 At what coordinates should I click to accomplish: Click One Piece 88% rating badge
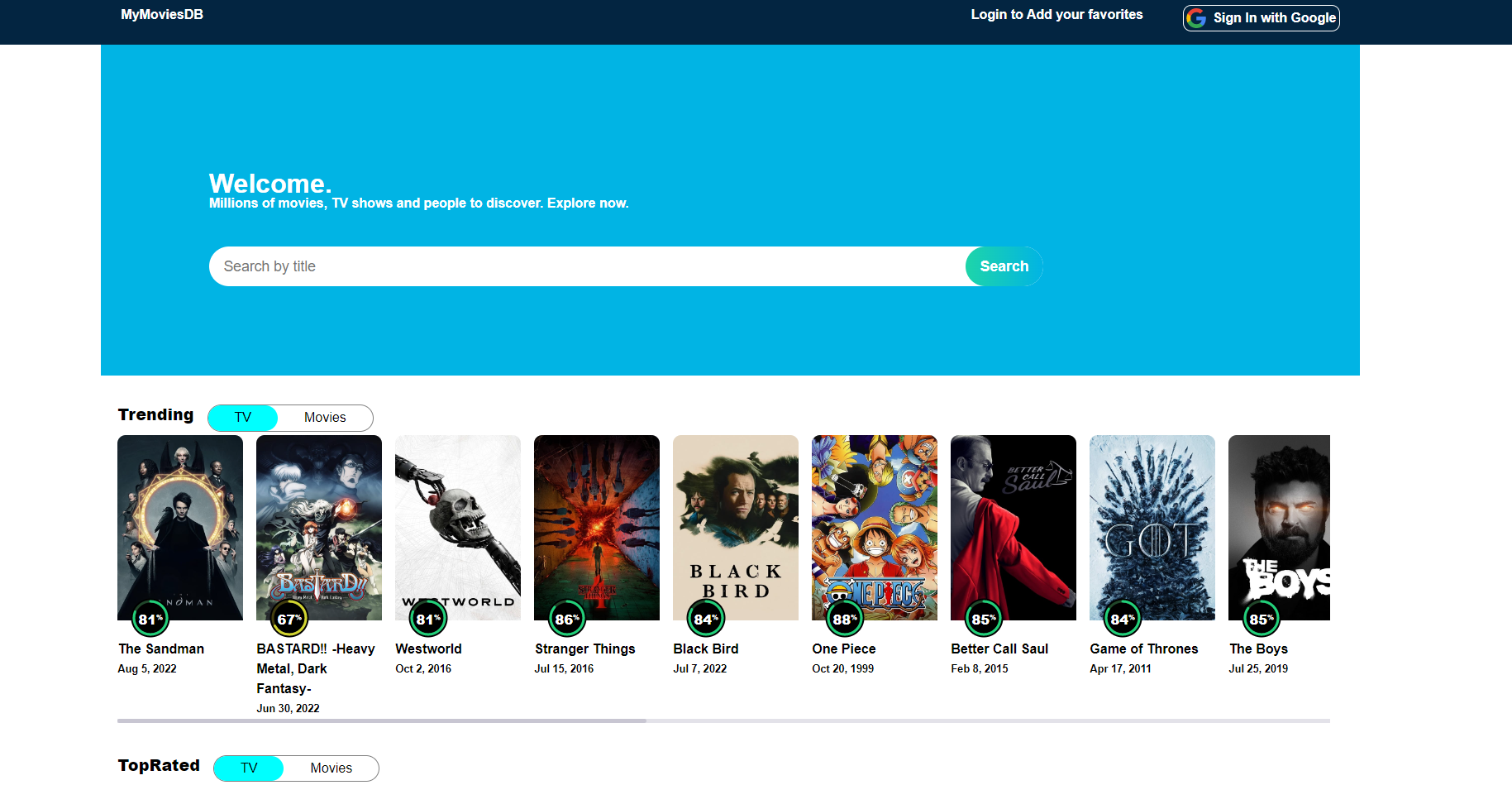click(845, 619)
